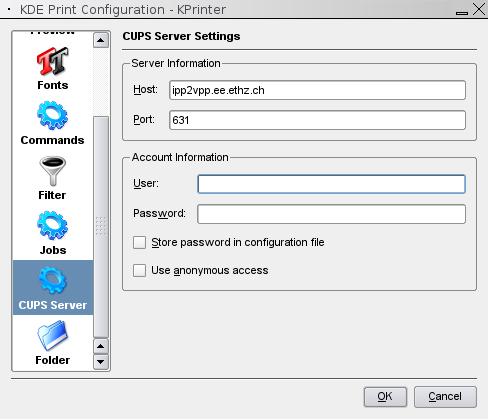
Task: Check Use anonymous access
Action: 139,270
